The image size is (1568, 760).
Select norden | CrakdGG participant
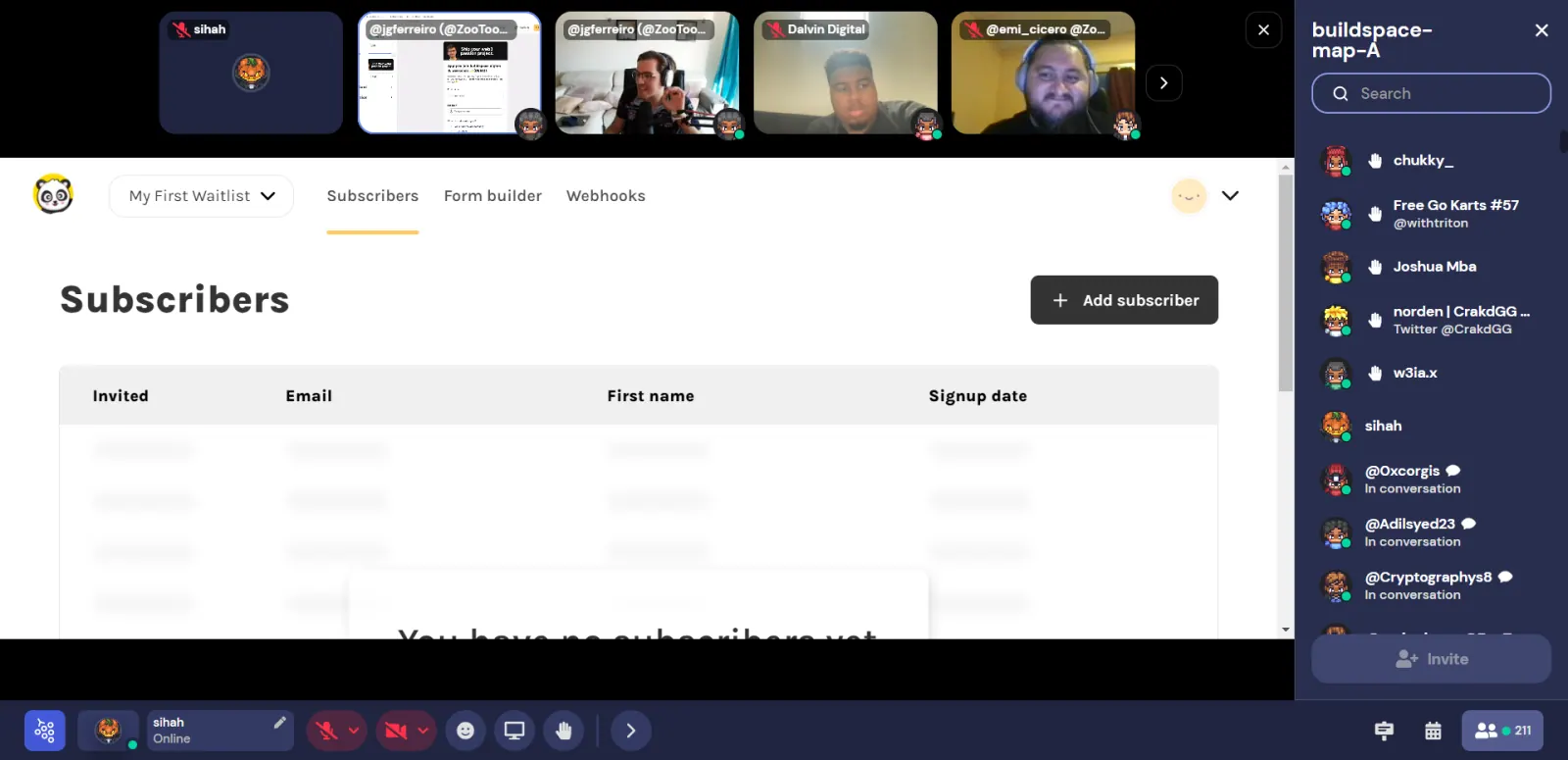coord(1431,320)
